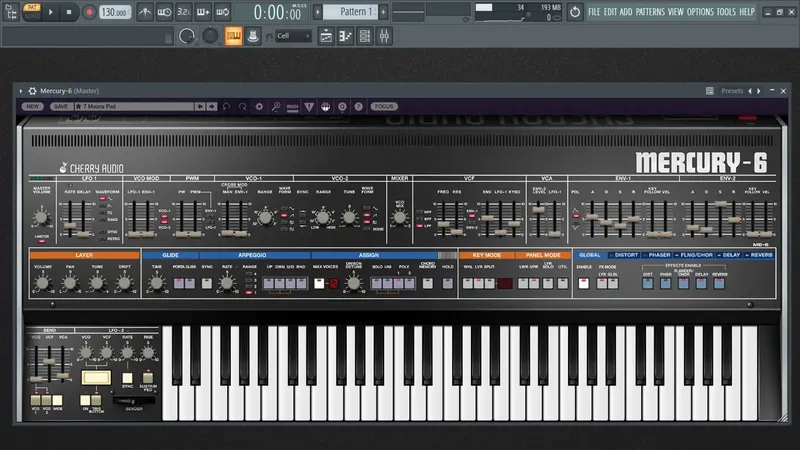Click the stop button in transport
Viewport: 800px width, 450px height.
coord(69,12)
